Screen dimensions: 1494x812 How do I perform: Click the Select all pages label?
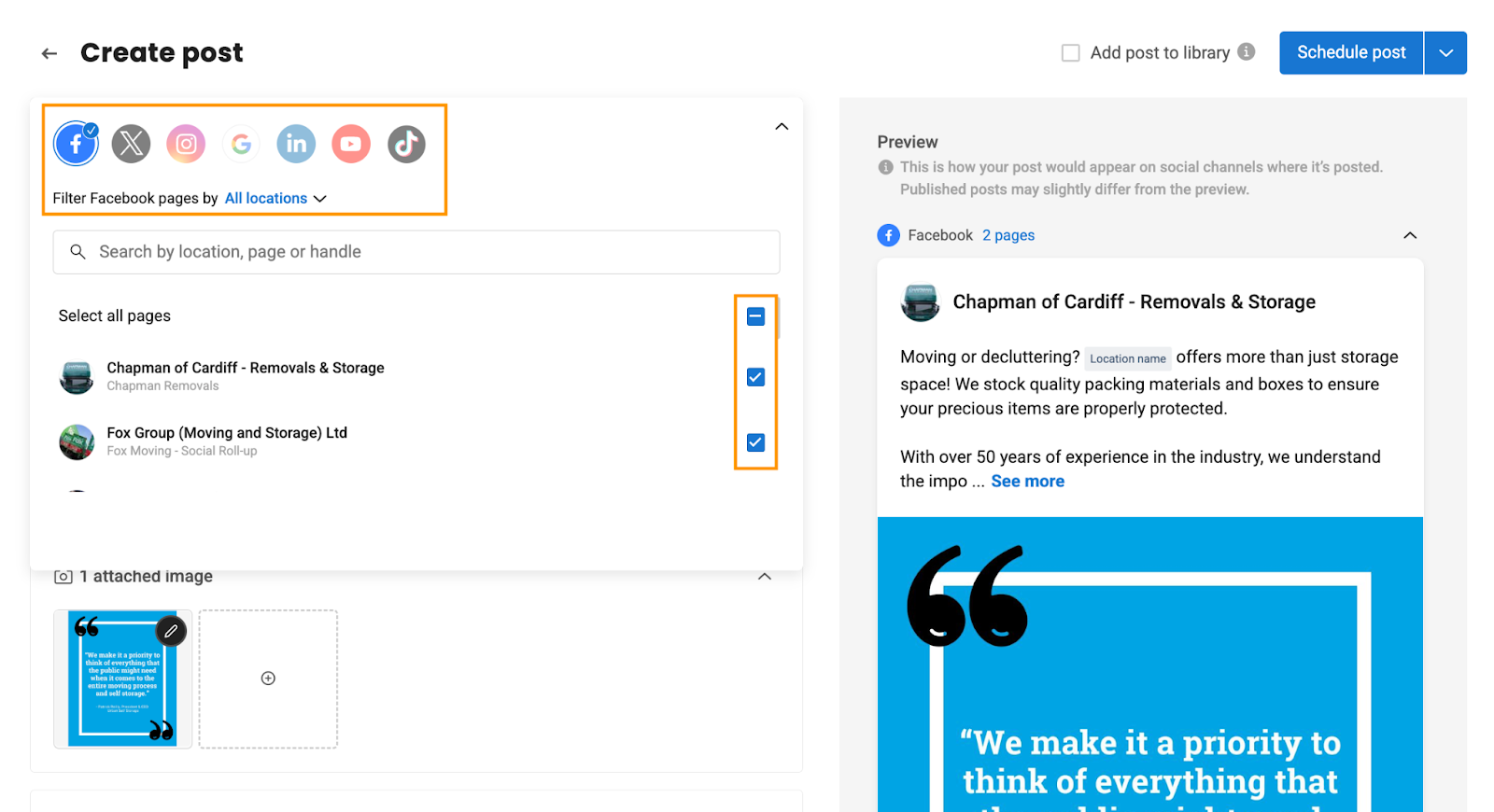115,316
